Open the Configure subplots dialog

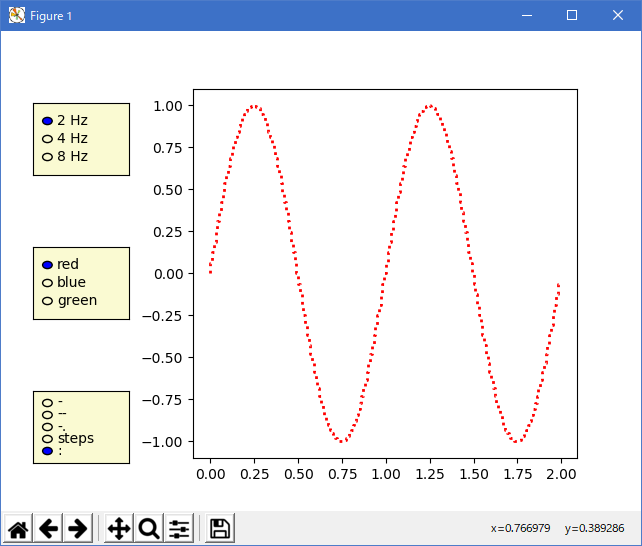pos(179,529)
